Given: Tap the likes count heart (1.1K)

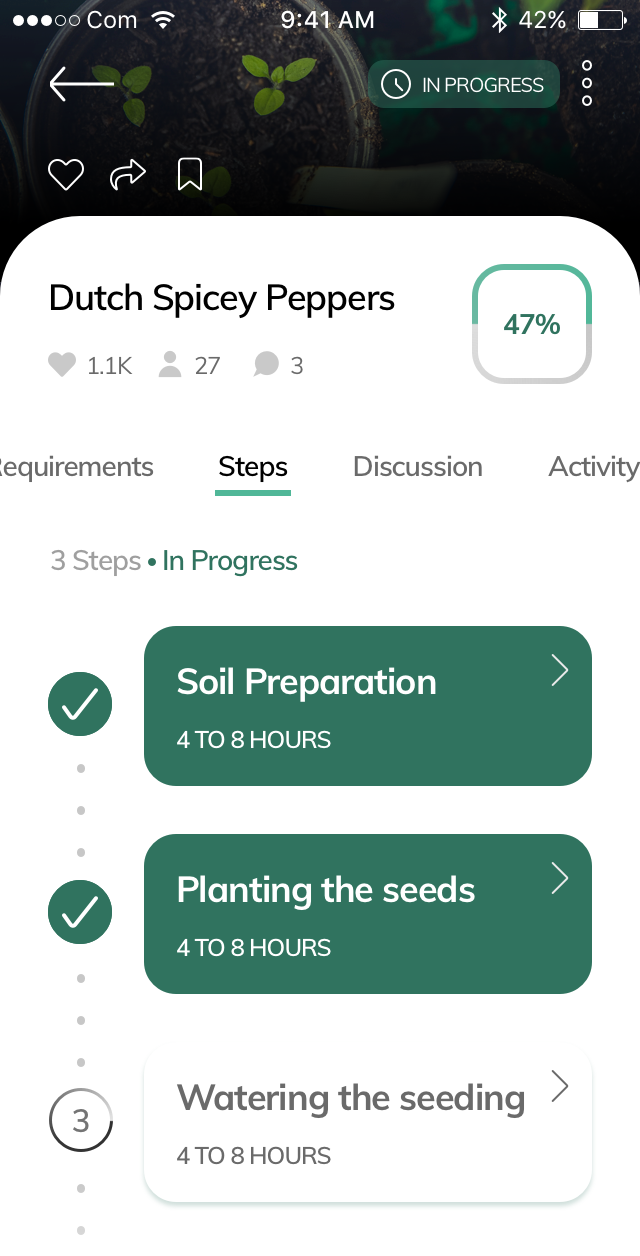Looking at the screenshot, I should 62,365.
